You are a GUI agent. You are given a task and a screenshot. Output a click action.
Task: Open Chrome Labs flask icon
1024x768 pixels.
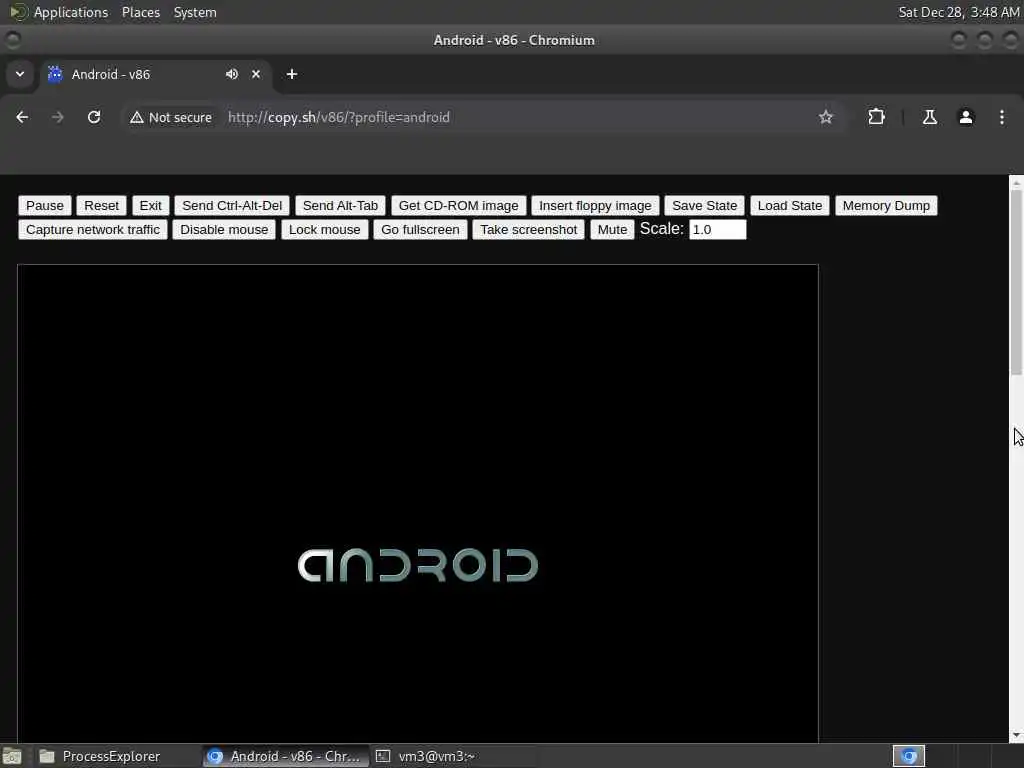929,117
